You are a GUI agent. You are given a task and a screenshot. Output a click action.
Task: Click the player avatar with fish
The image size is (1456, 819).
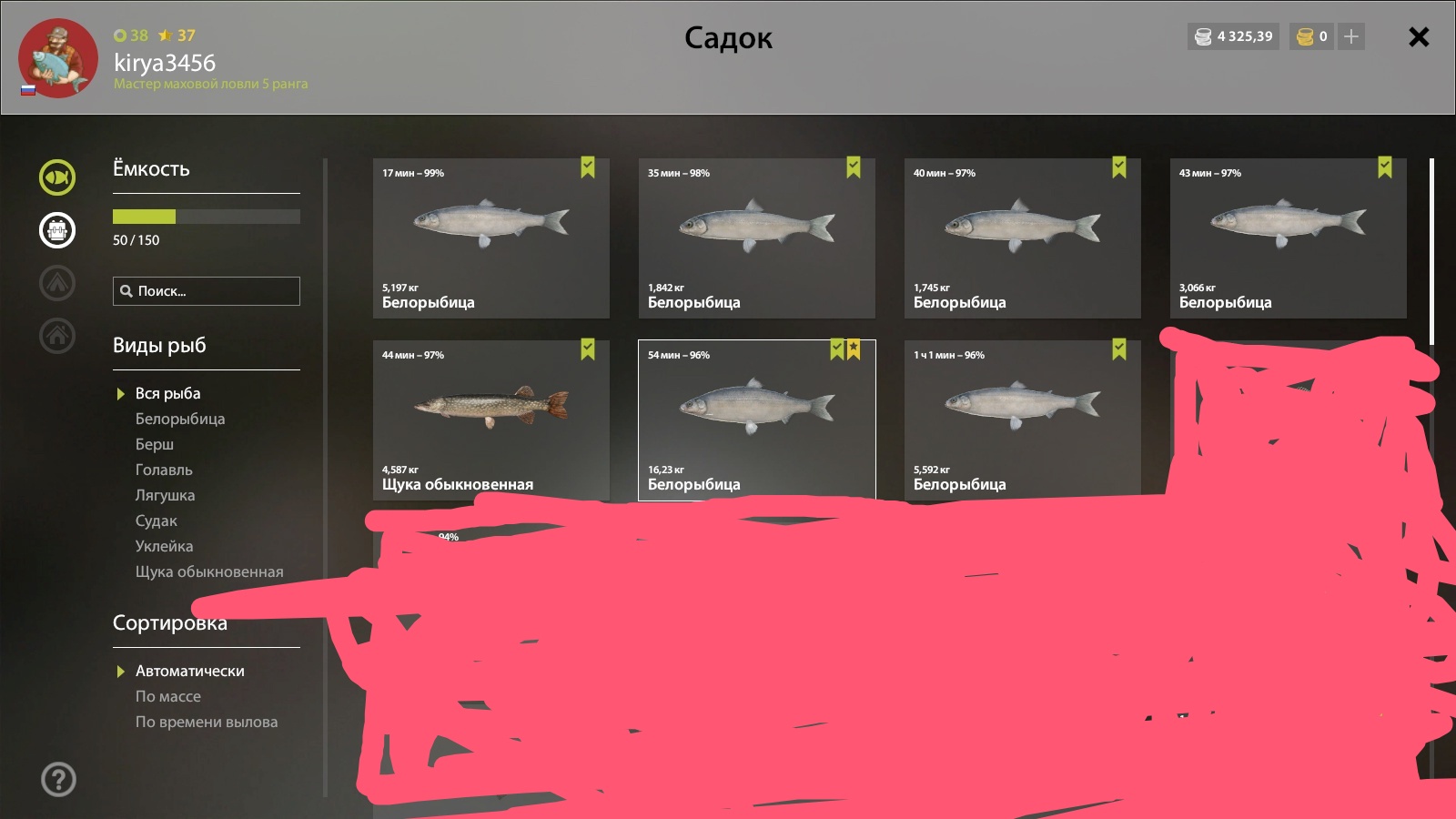pyautogui.click(x=58, y=57)
